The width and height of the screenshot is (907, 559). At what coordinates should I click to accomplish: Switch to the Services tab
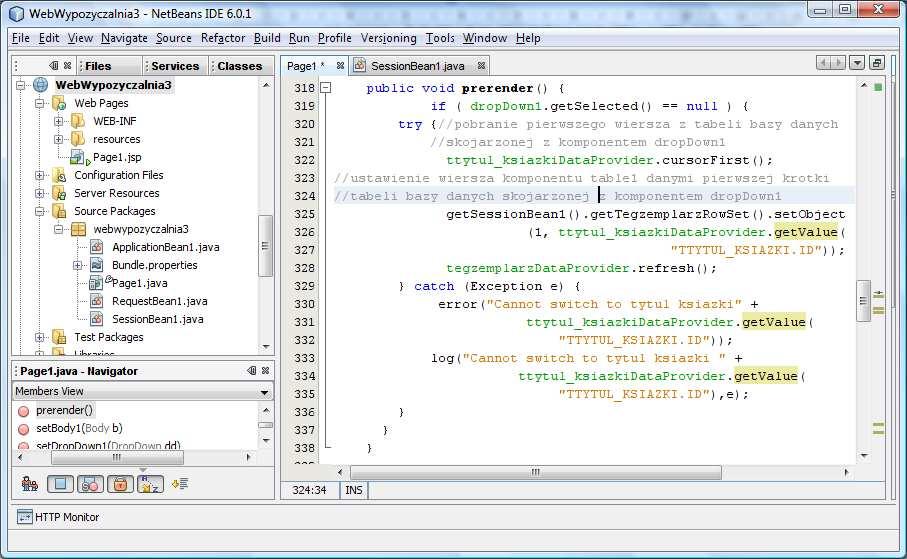pos(175,66)
